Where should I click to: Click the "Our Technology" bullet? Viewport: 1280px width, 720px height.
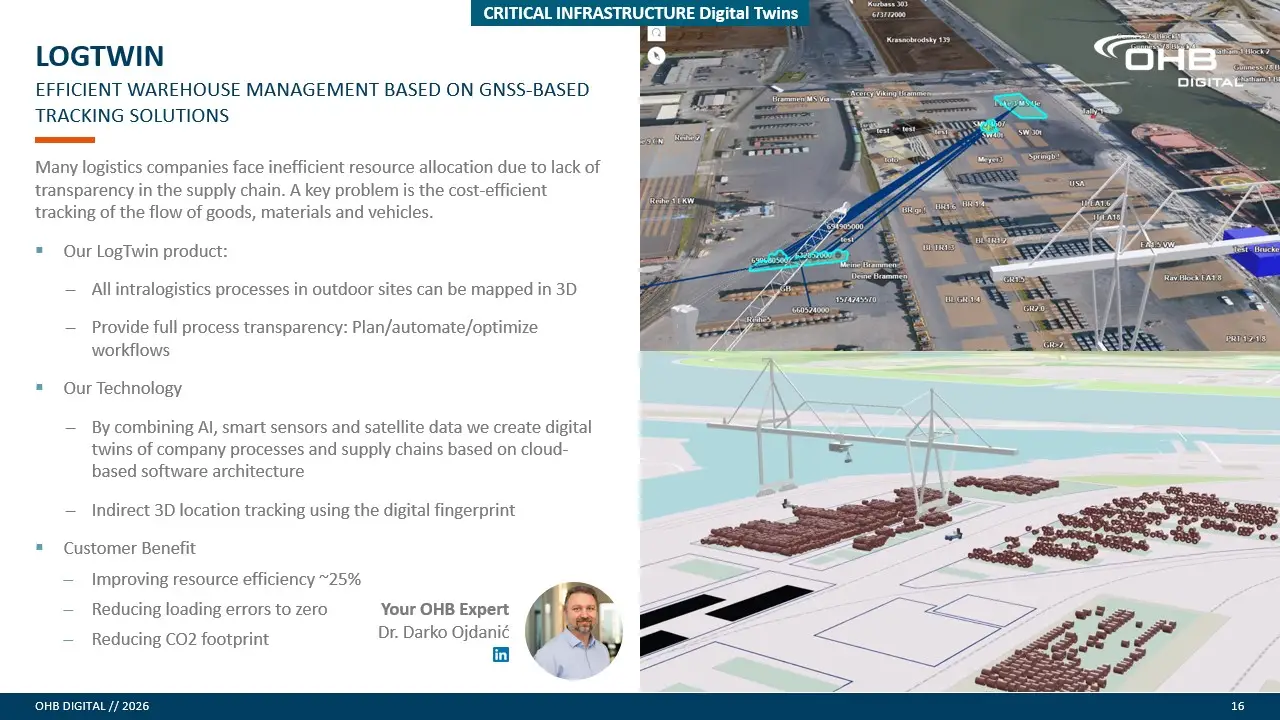pyautogui.click(x=122, y=388)
